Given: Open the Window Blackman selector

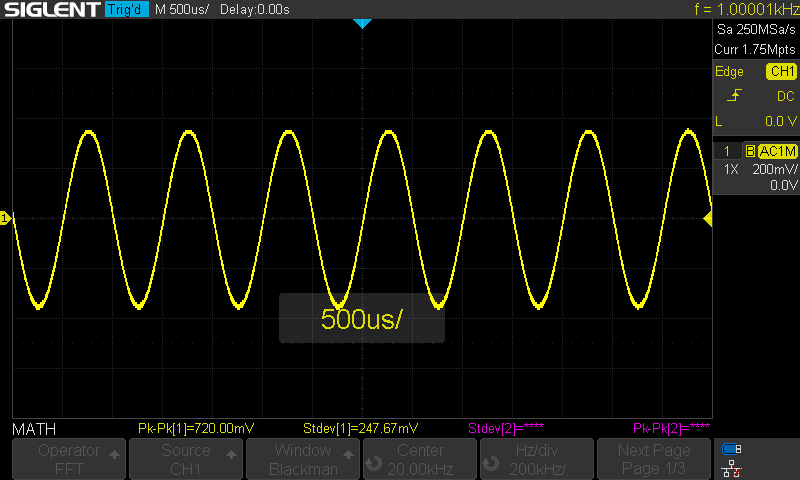Looking at the screenshot, I should [303, 459].
